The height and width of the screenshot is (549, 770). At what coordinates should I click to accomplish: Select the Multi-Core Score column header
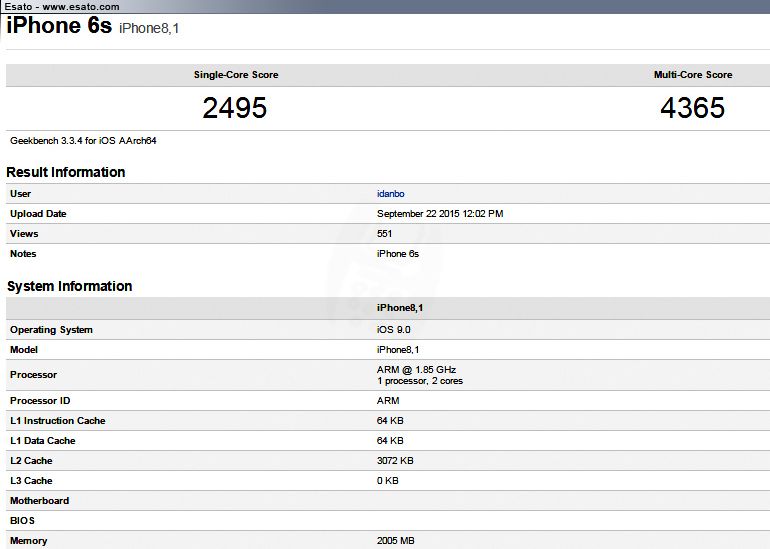click(692, 75)
